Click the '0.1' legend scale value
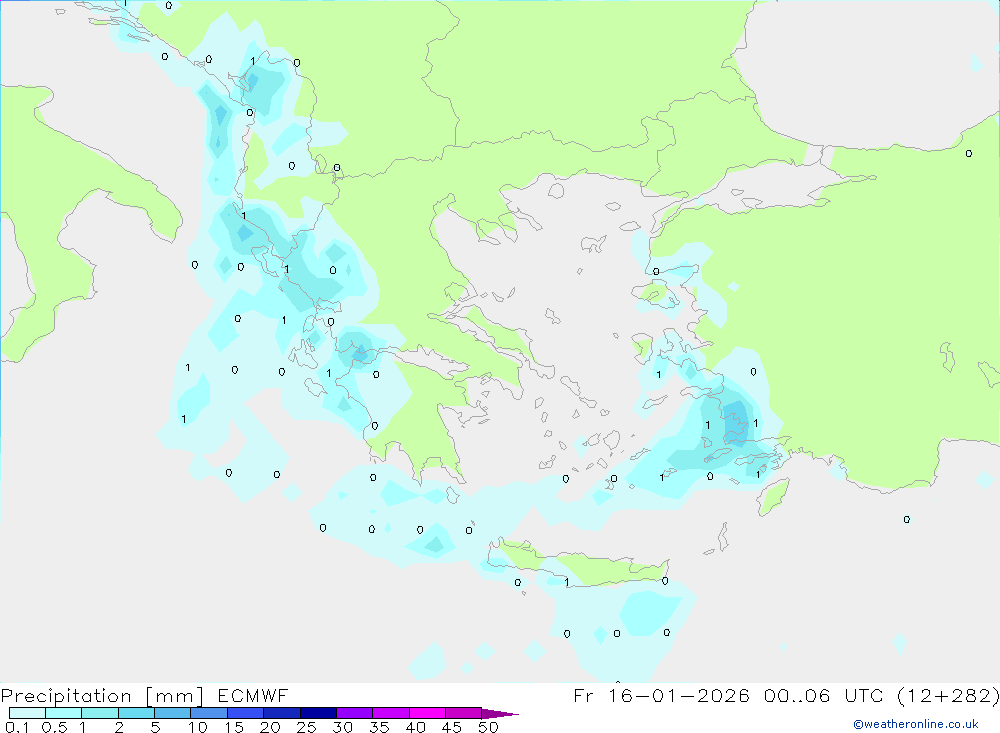Image resolution: width=1000 pixels, height=733 pixels. [x=17, y=727]
